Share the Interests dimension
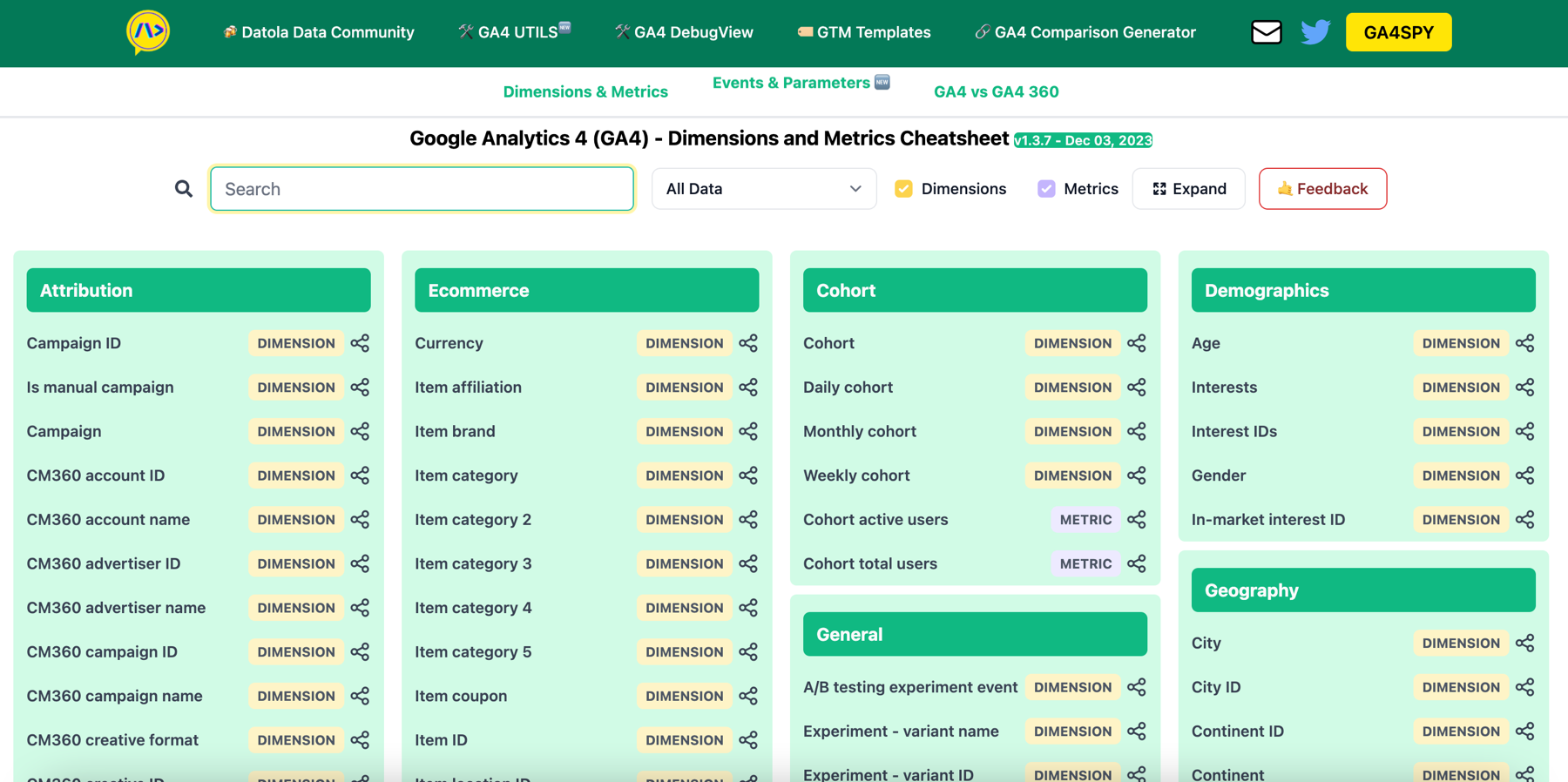 (1525, 388)
